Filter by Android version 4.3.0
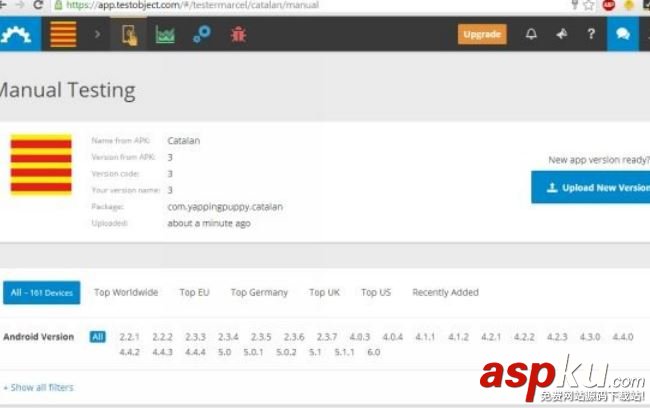The height and width of the screenshot is (408, 650). coord(590,337)
